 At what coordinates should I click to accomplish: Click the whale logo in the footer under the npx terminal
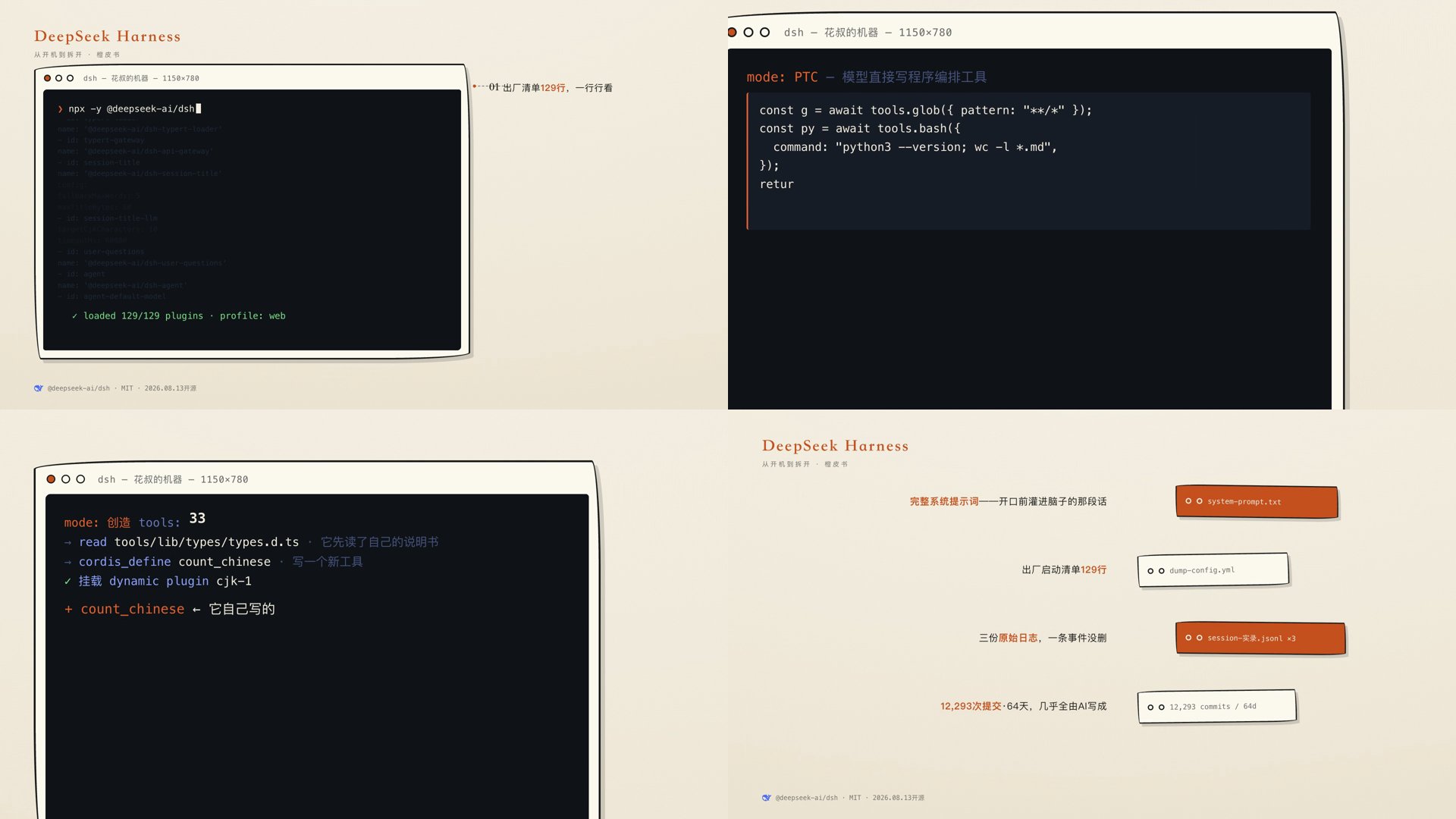pos(39,388)
